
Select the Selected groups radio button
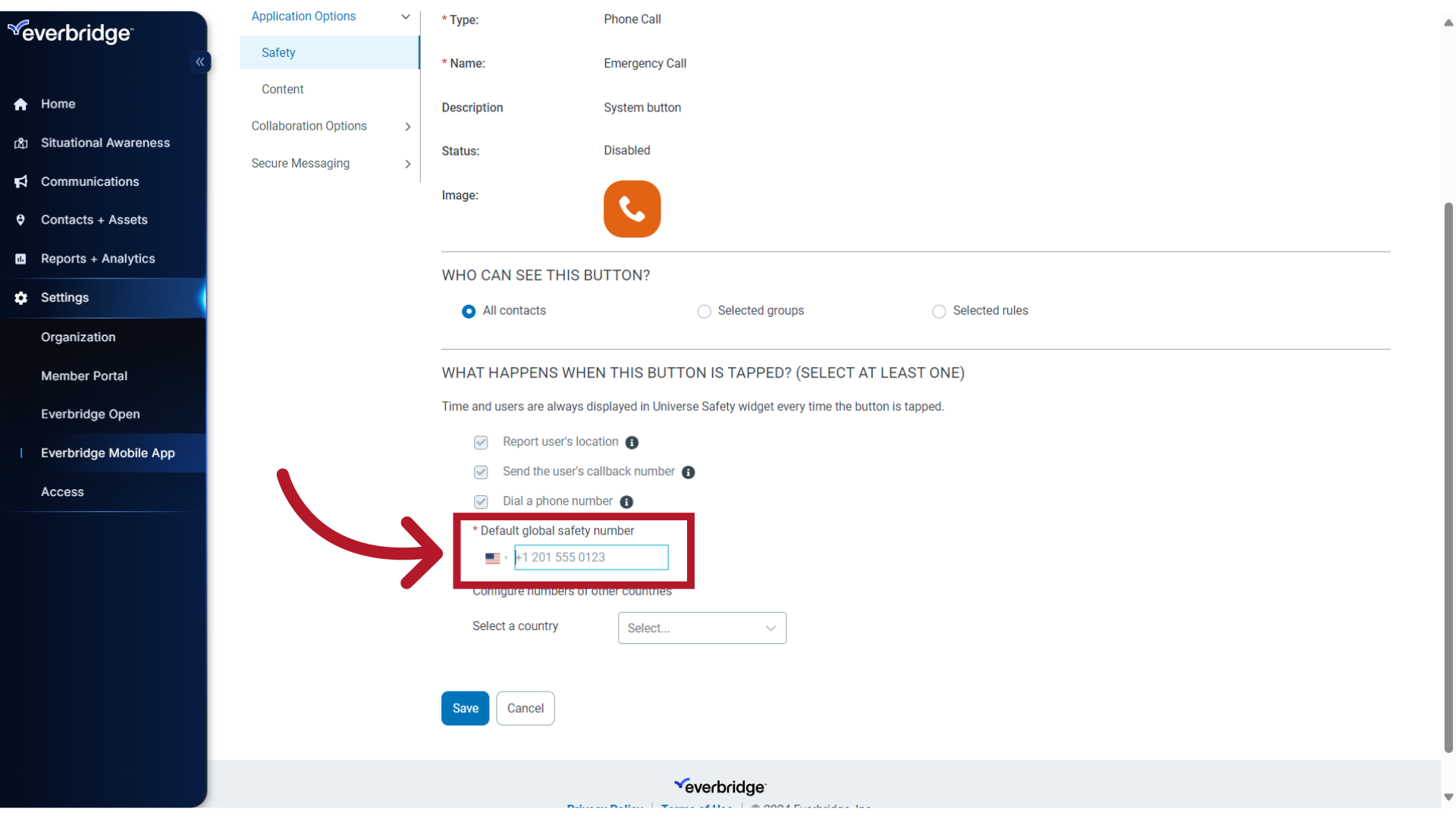click(704, 311)
